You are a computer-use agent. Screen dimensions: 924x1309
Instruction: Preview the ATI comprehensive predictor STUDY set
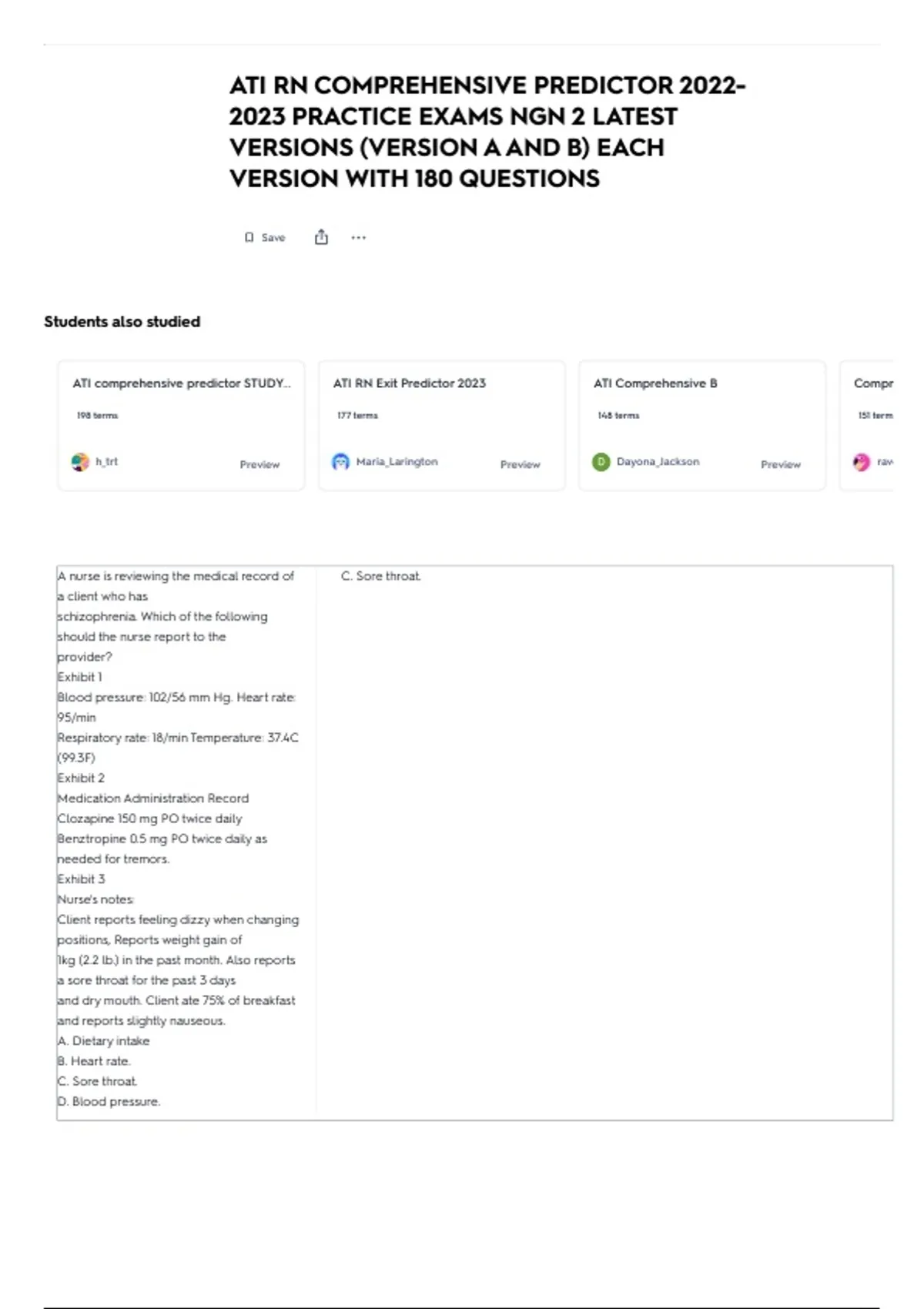tap(259, 464)
